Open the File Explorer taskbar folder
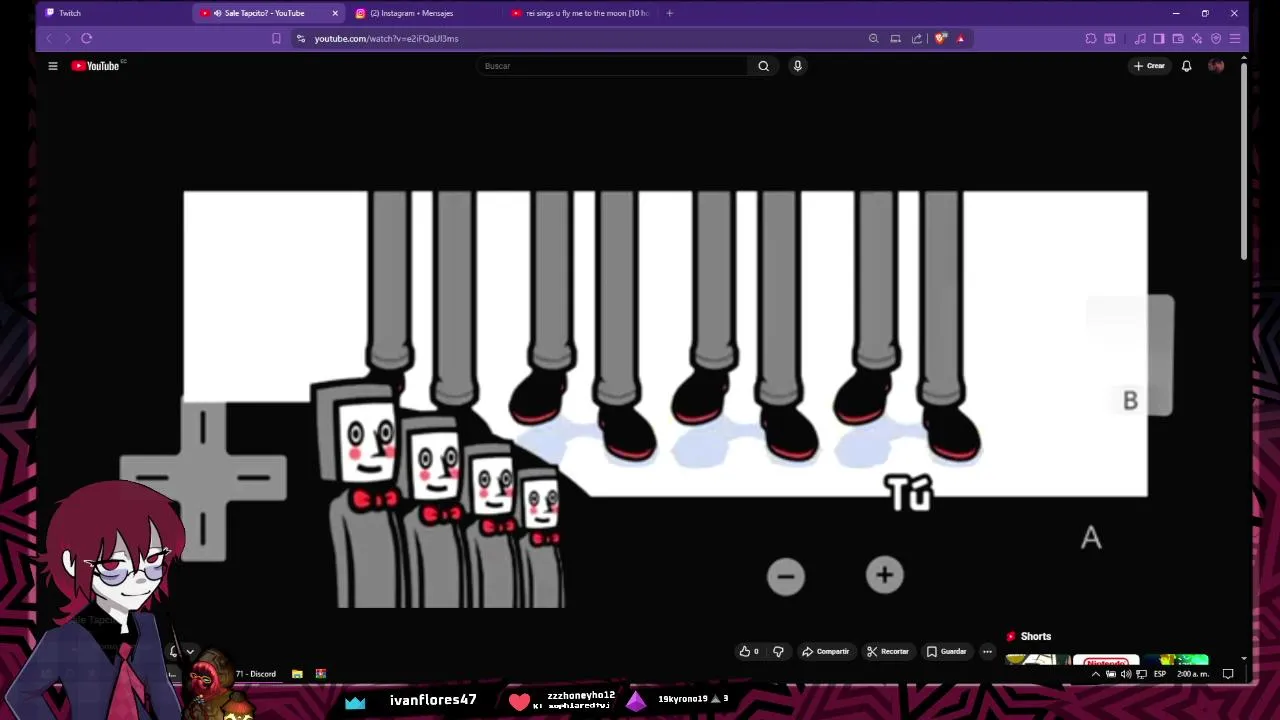Screen dimensions: 1280x720 point(297,674)
